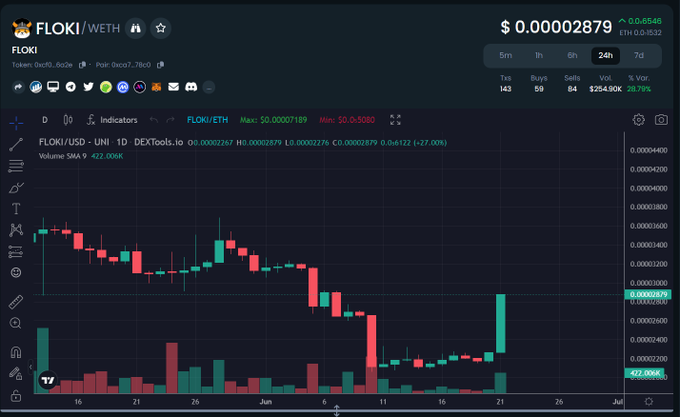The width and height of the screenshot is (680, 417).
Task: Select the 7d timeframe tab
Action: 639,55
